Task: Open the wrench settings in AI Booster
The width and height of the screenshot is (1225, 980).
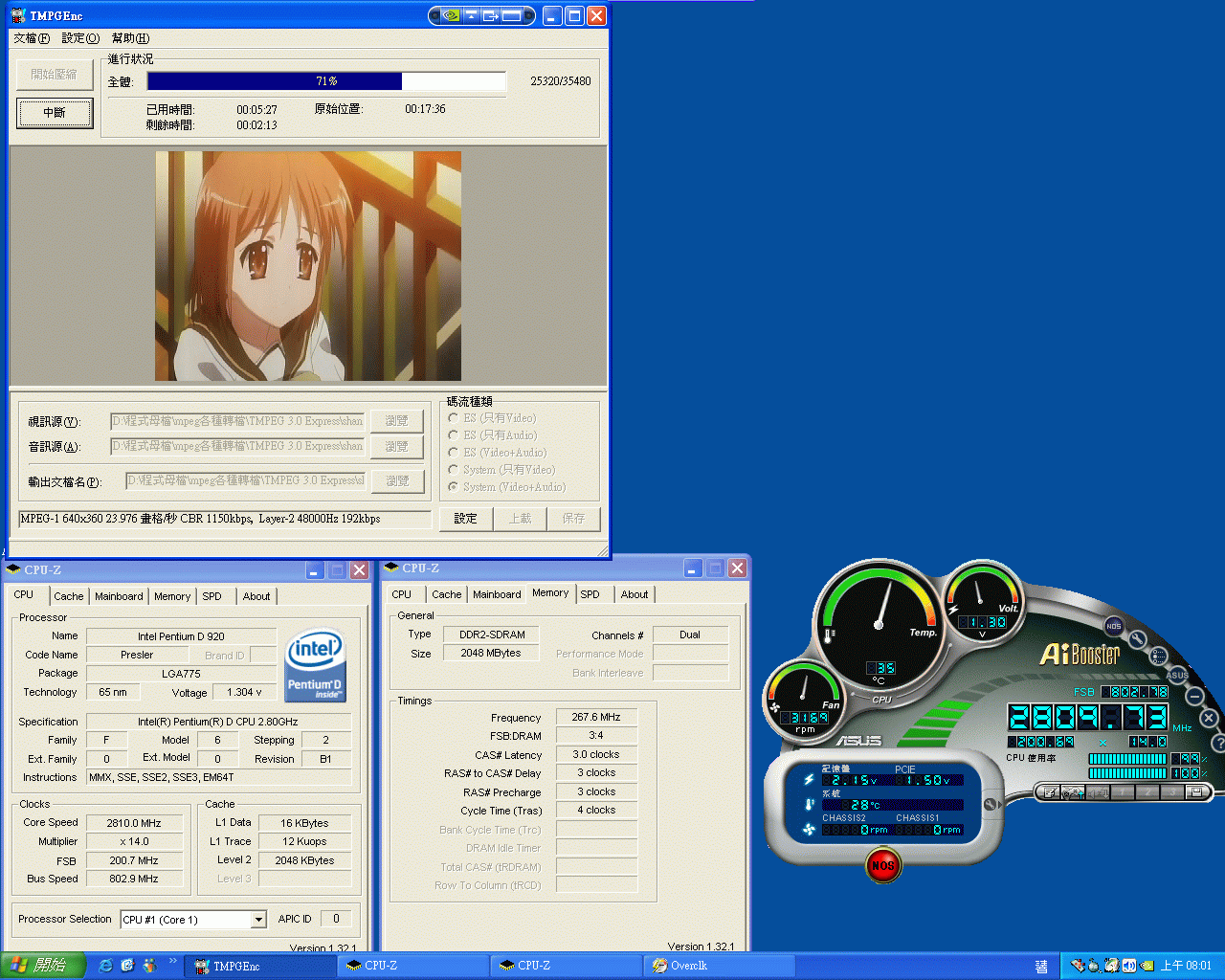Action: (1137, 639)
